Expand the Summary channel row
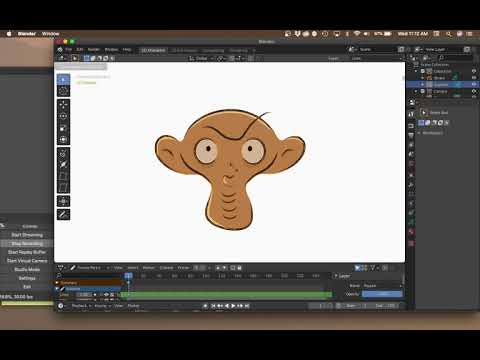Screen dimensions: 480x360 tap(57, 283)
